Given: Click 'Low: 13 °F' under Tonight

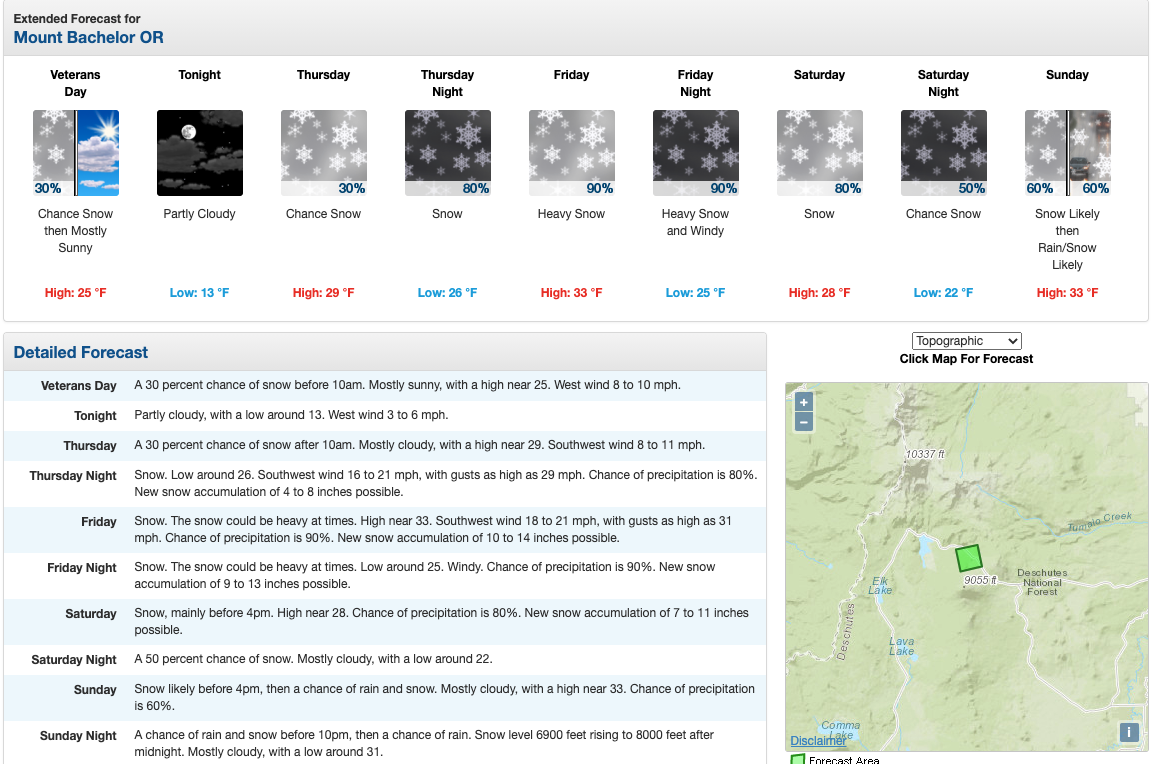Looking at the screenshot, I should click(199, 292).
